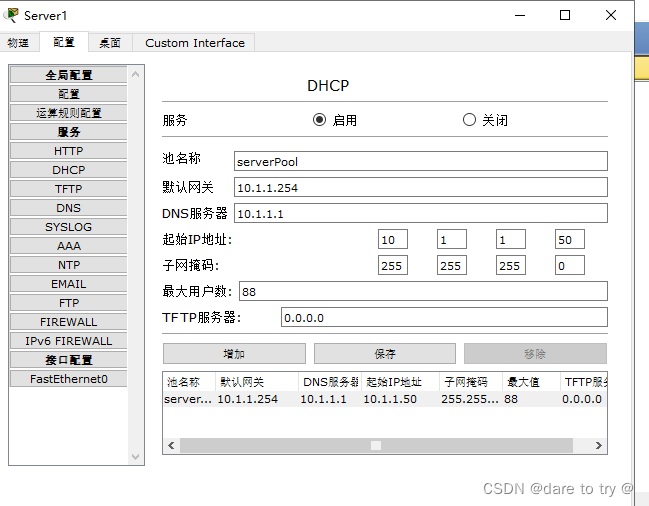Click the 移除 (remove) button
This screenshot has width=649, height=506.
pos(535,354)
